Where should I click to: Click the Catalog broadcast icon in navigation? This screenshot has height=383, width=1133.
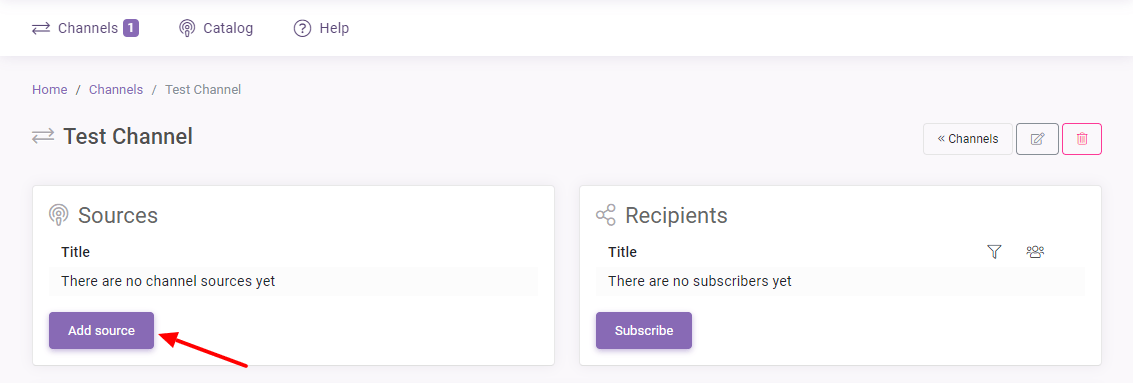point(187,28)
